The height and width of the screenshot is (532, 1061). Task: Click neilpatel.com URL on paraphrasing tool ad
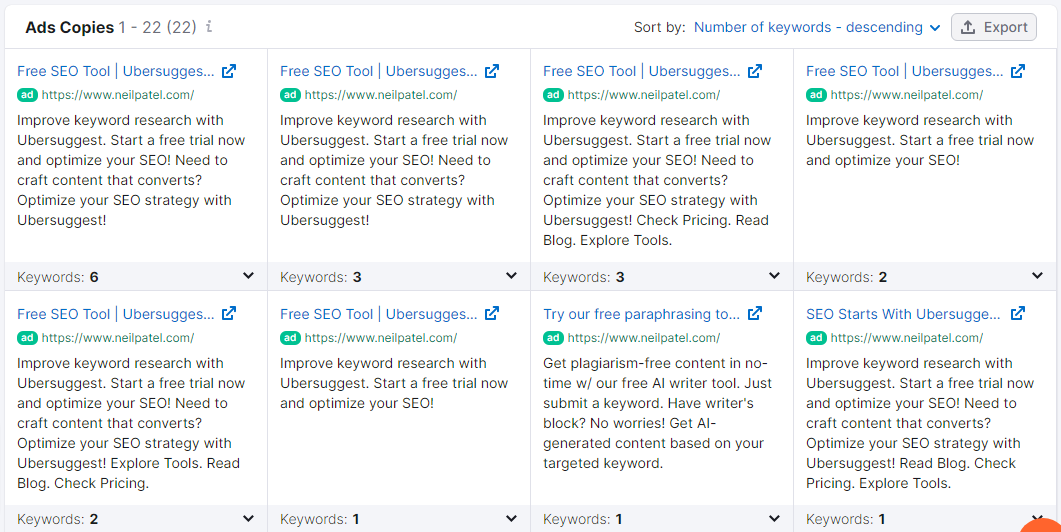click(644, 338)
